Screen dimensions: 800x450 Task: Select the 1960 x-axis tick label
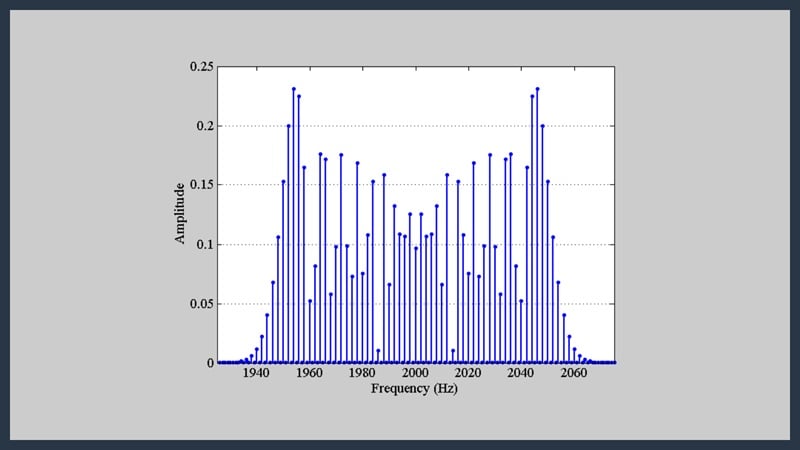pos(309,374)
